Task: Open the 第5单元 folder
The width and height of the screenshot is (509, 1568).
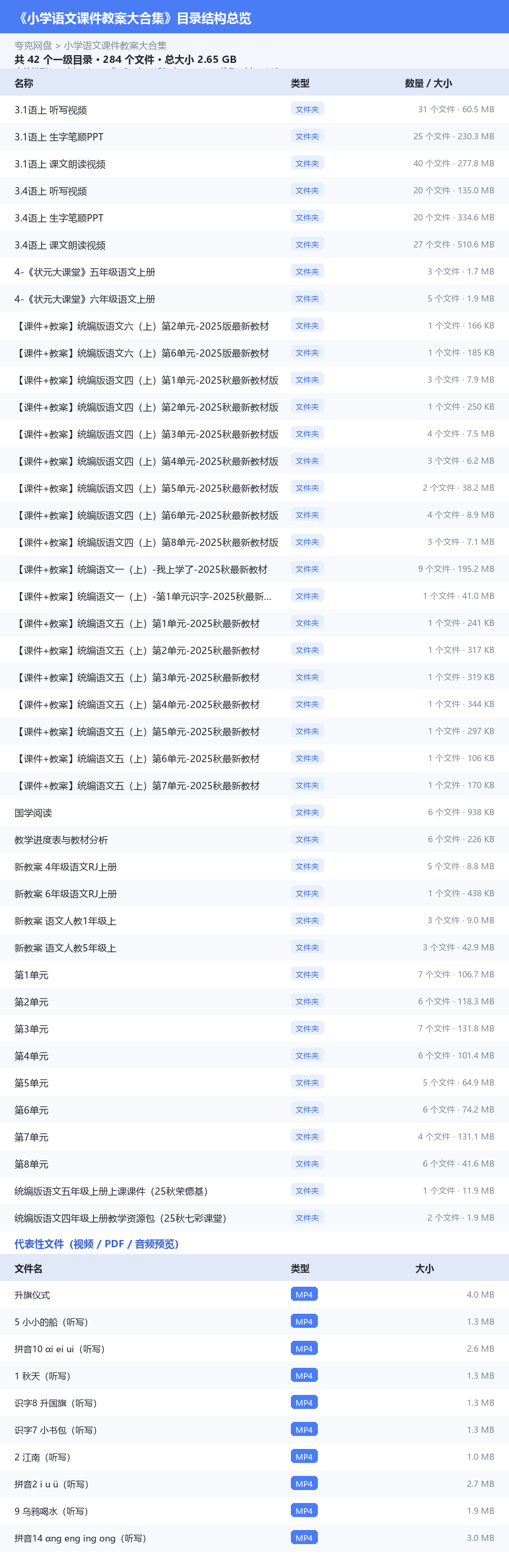Action: pos(254,1082)
